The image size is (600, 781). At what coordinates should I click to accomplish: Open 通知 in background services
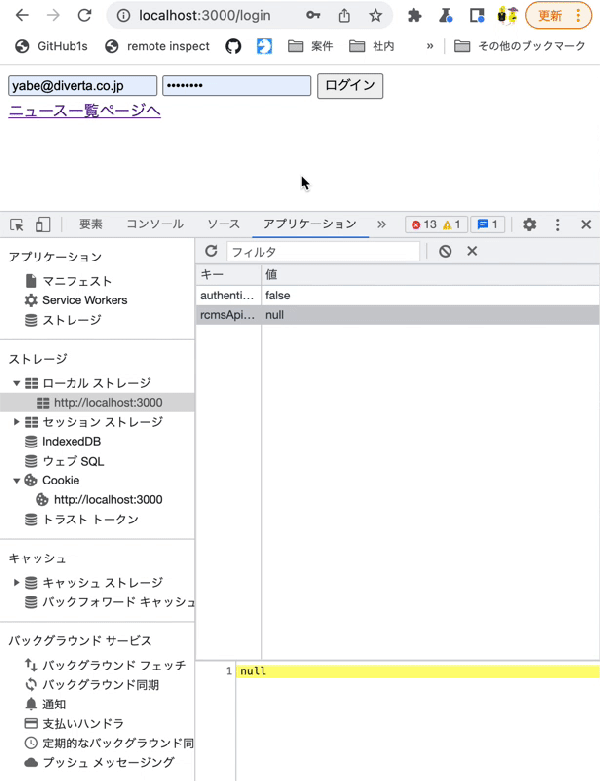pyautogui.click(x=45, y=704)
